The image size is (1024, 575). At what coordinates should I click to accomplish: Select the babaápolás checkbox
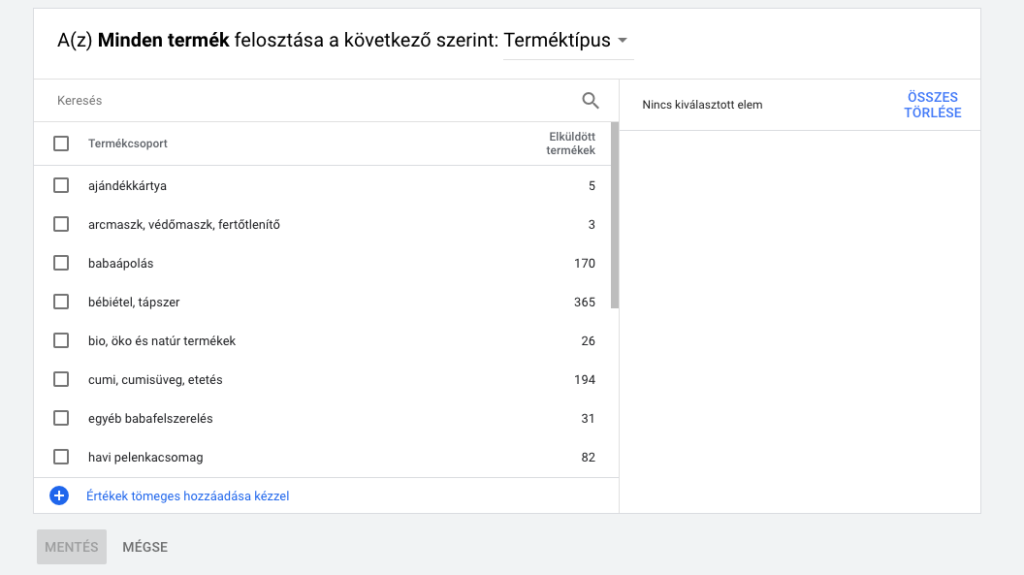[x=61, y=263]
